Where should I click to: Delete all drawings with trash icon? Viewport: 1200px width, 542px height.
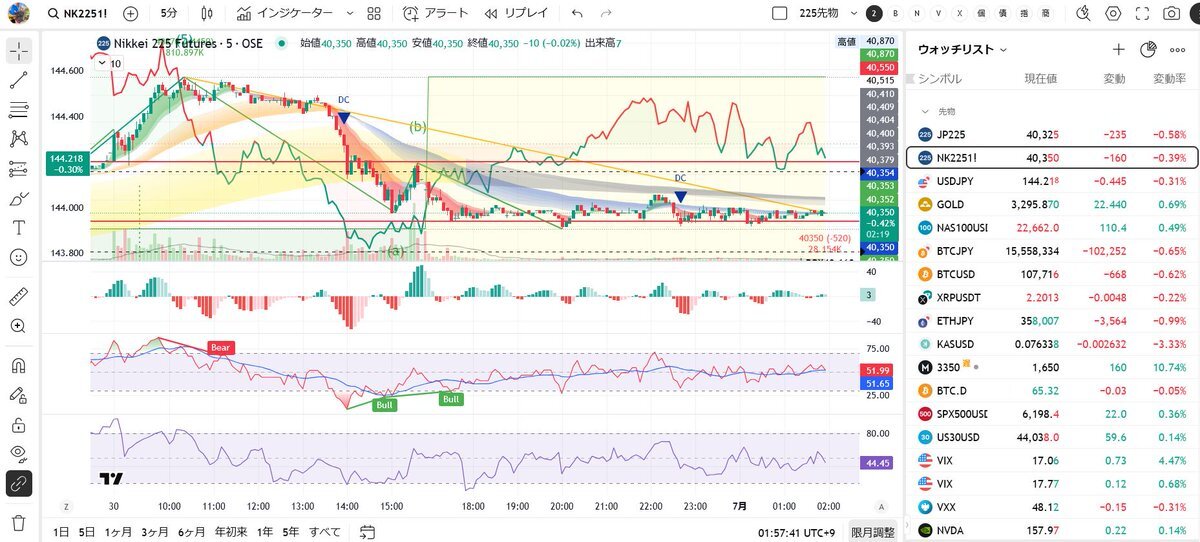(x=19, y=522)
